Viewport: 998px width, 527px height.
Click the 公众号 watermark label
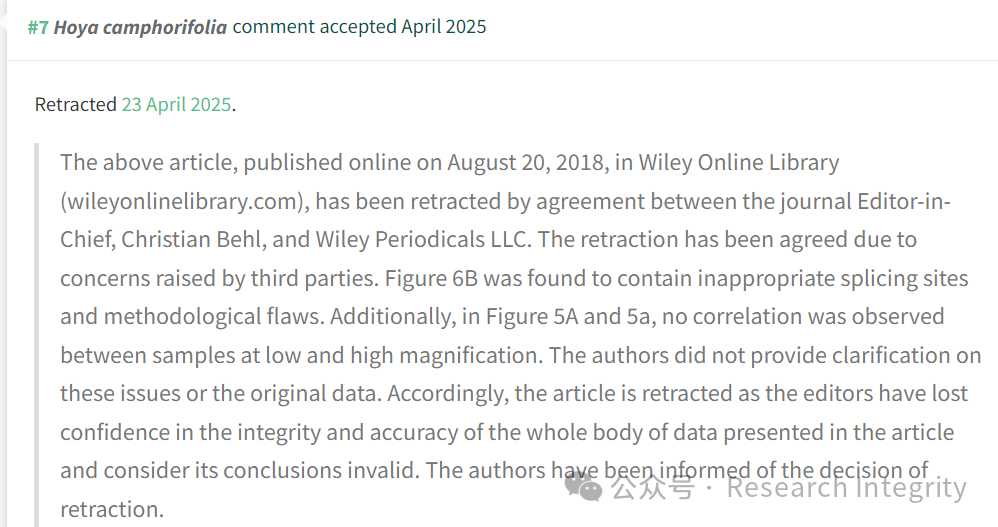[x=653, y=488]
